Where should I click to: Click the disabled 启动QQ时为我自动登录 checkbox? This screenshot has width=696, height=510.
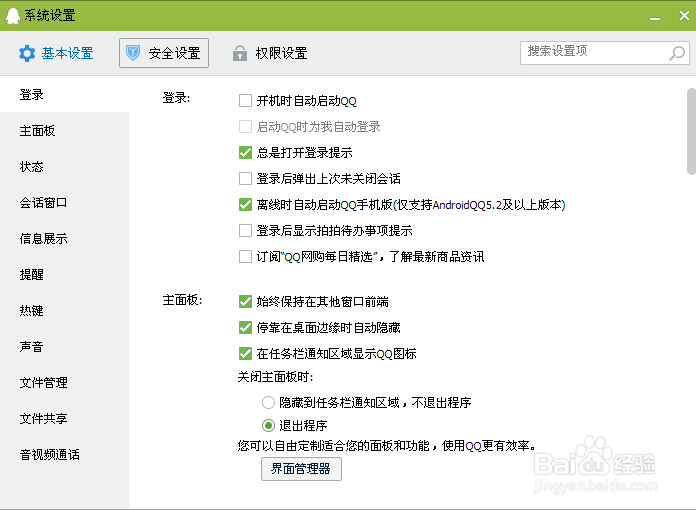245,127
